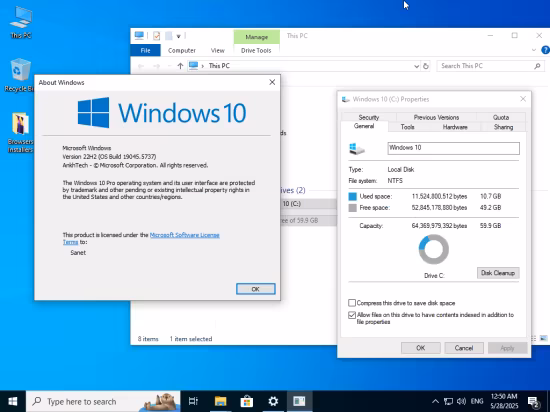The image size is (550, 412).
Task: Open the notification center icon
Action: [534, 401]
